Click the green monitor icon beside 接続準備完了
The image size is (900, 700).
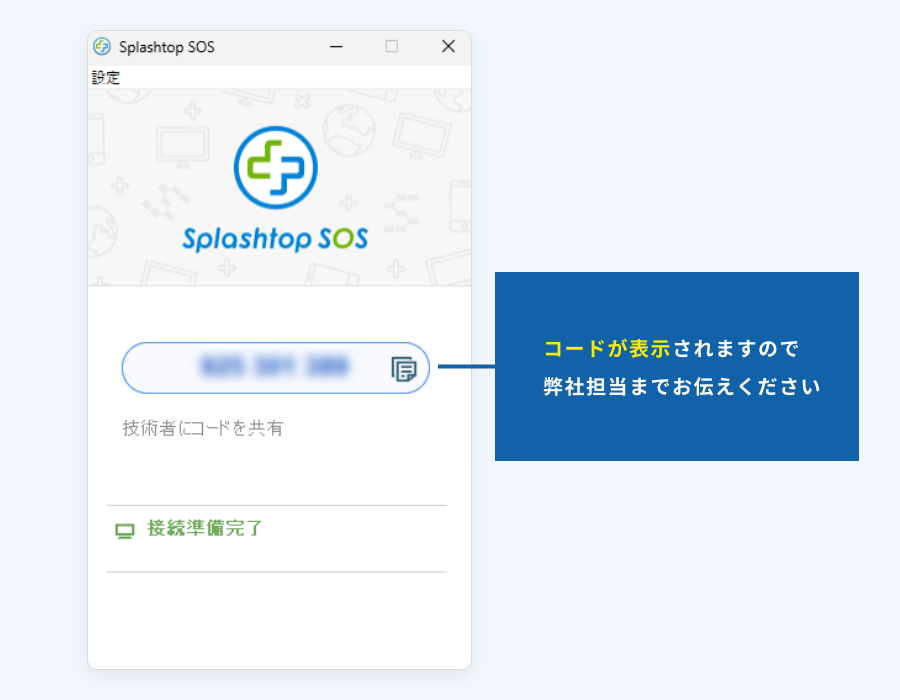[x=124, y=528]
